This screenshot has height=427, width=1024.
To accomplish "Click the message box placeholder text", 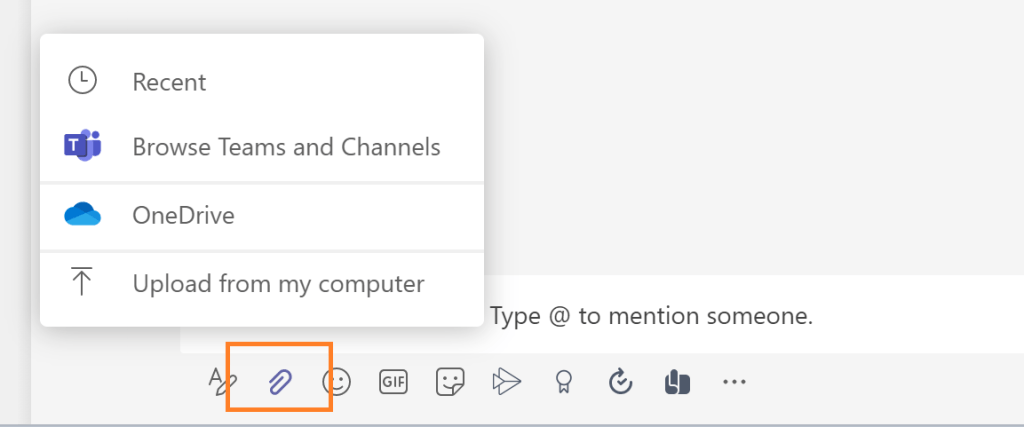I will point(651,317).
